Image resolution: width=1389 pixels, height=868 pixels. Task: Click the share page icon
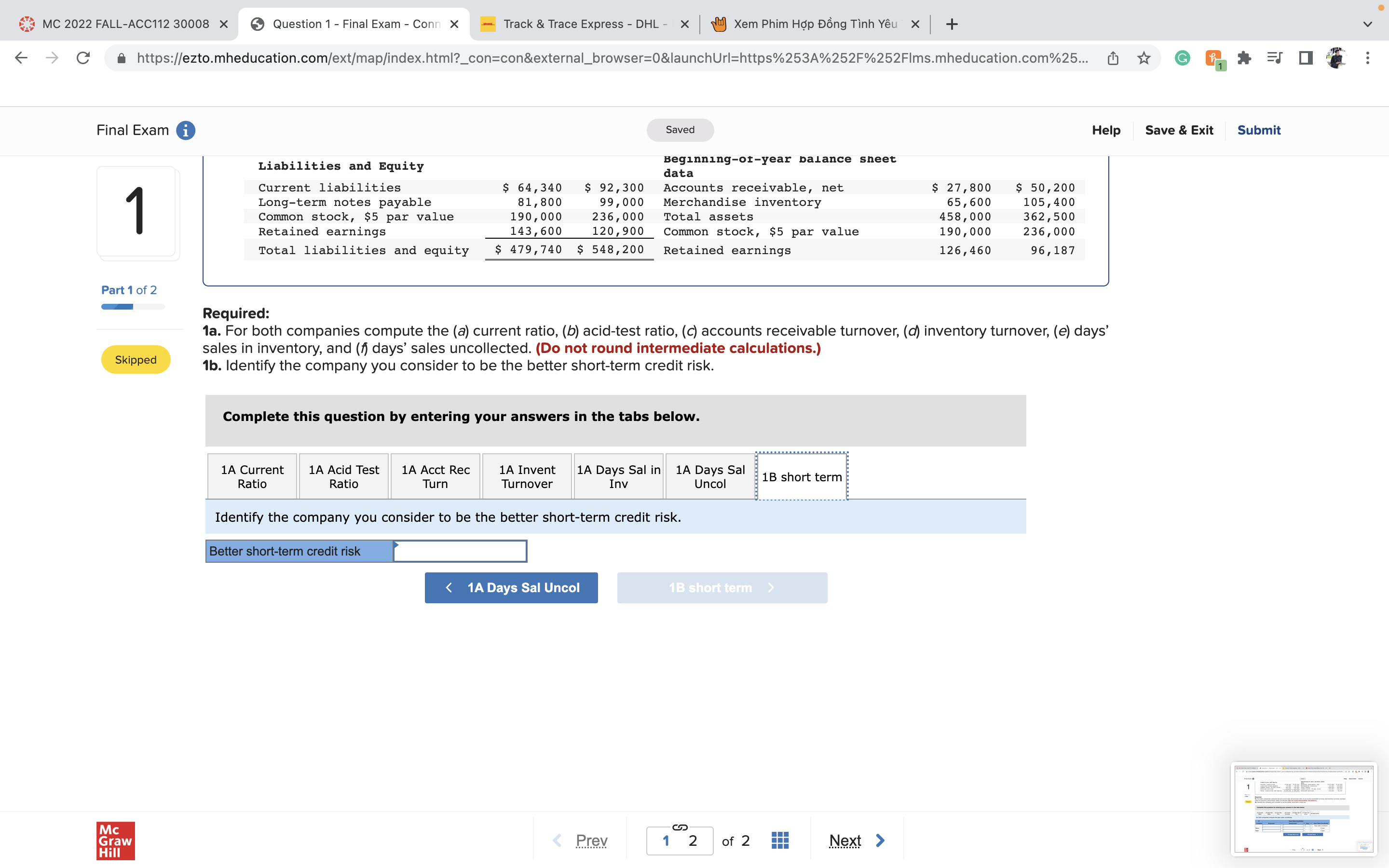pos(1112,58)
